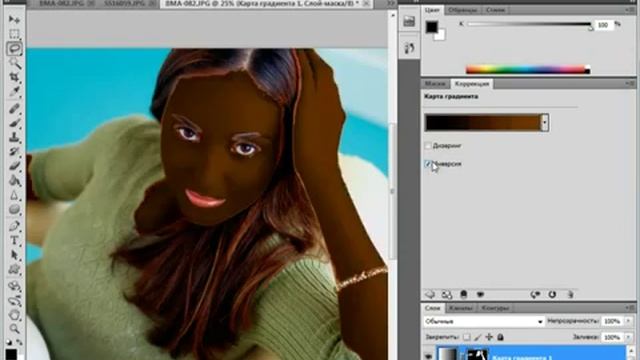
Task: Switch to the Masks (Маски) tab
Action: pyautogui.click(x=435, y=84)
